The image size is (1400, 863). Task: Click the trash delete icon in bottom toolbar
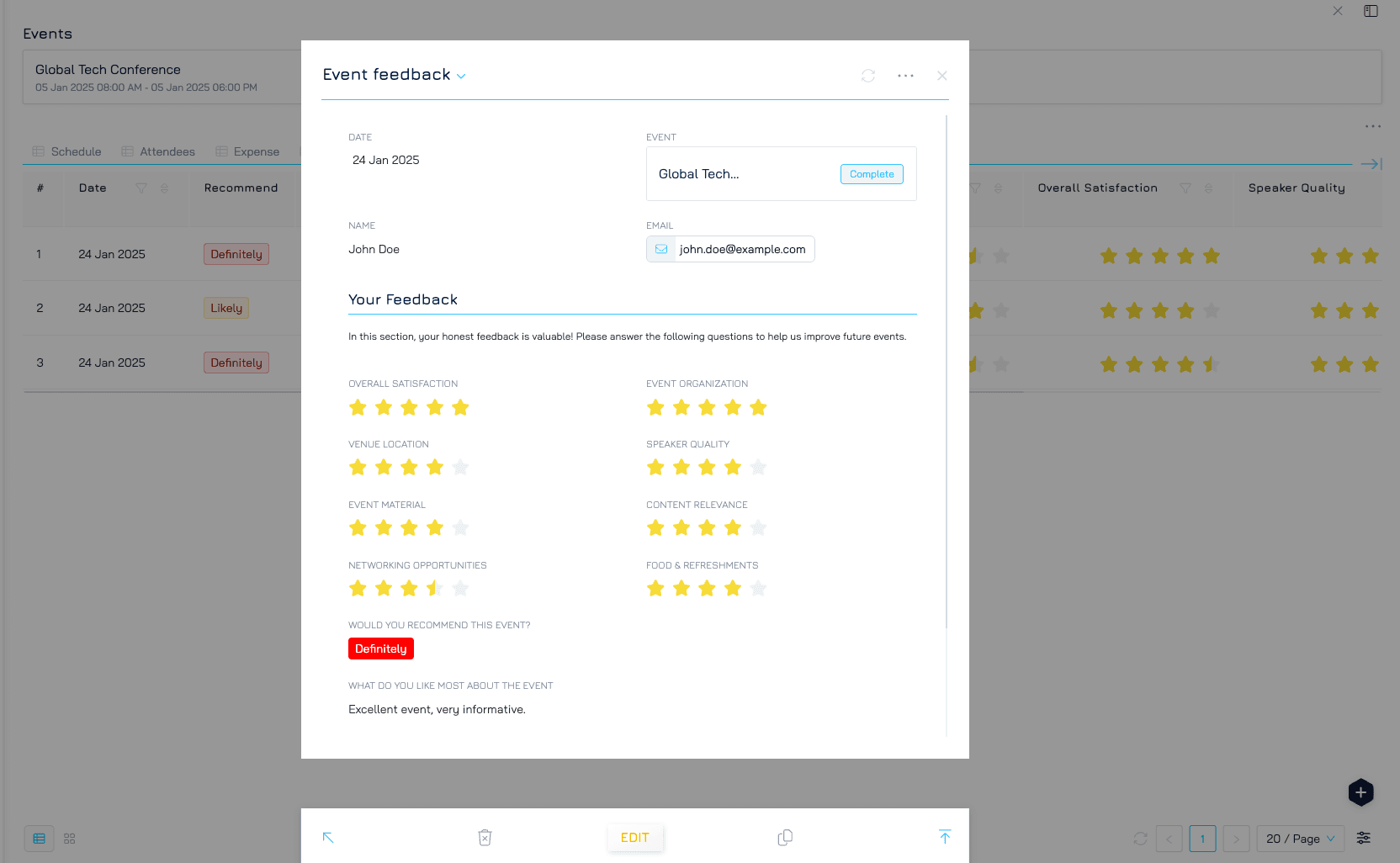485,838
